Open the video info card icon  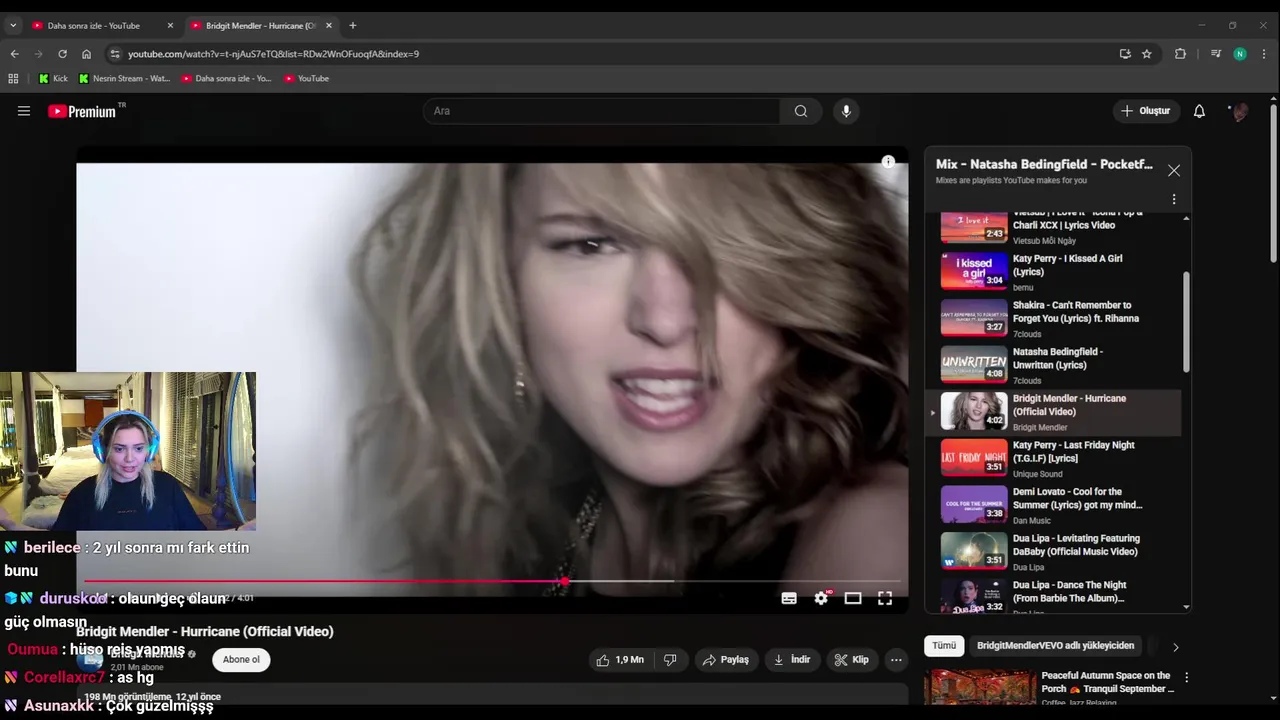coord(888,162)
